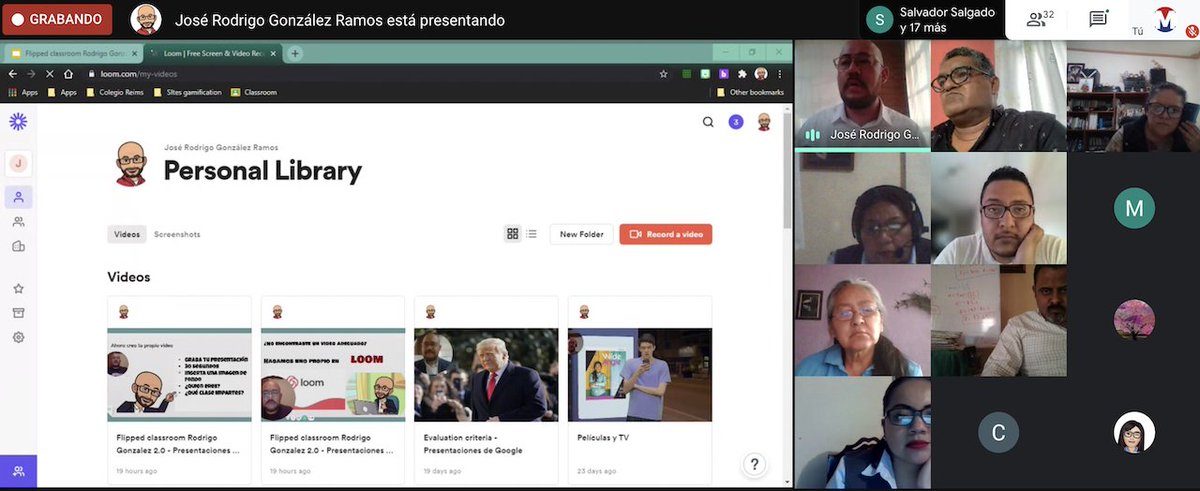Click the '23 days ago' timestamp

pos(597,471)
